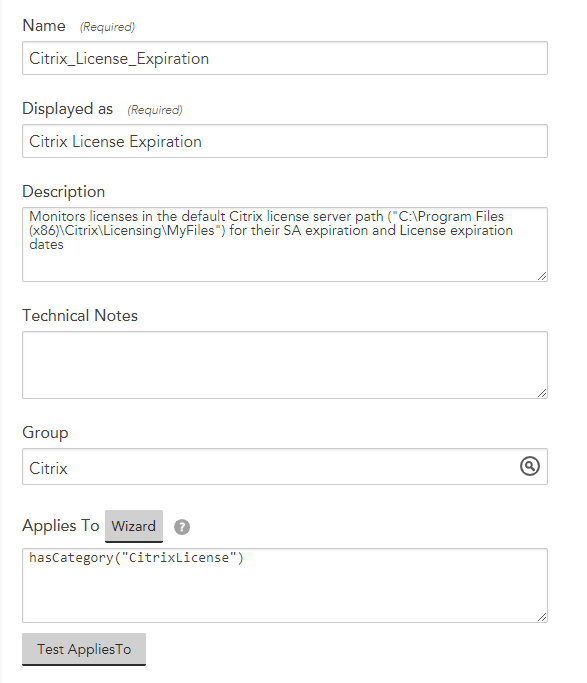Click the Name label
Screen dimensions: 587x683
(x=44, y=26)
